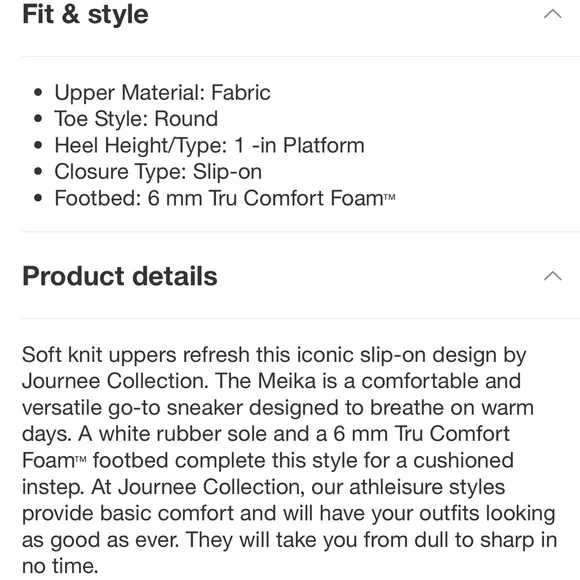
Task: Collapse the Product details section chevron
Action: (553, 276)
